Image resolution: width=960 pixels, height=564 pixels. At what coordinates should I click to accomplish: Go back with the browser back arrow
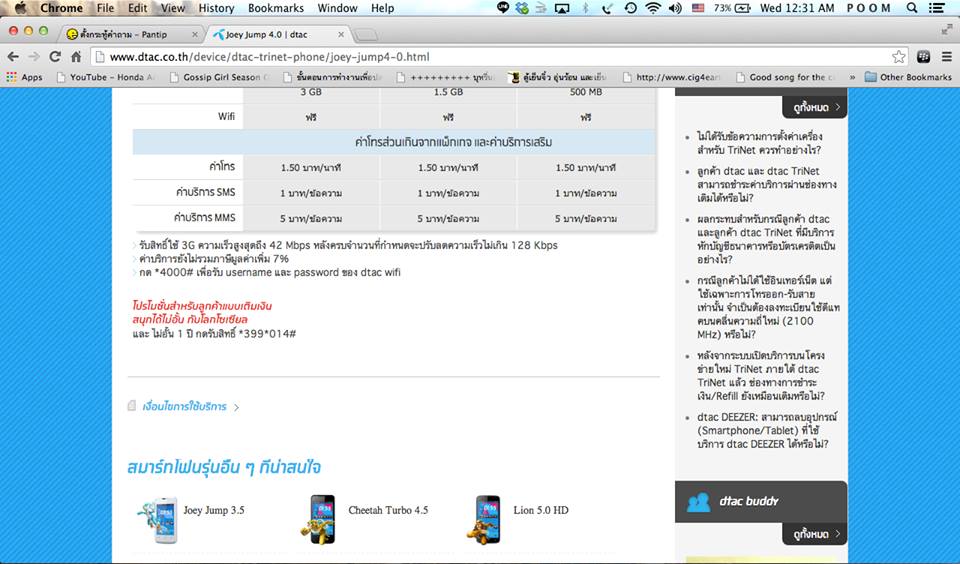coord(13,56)
